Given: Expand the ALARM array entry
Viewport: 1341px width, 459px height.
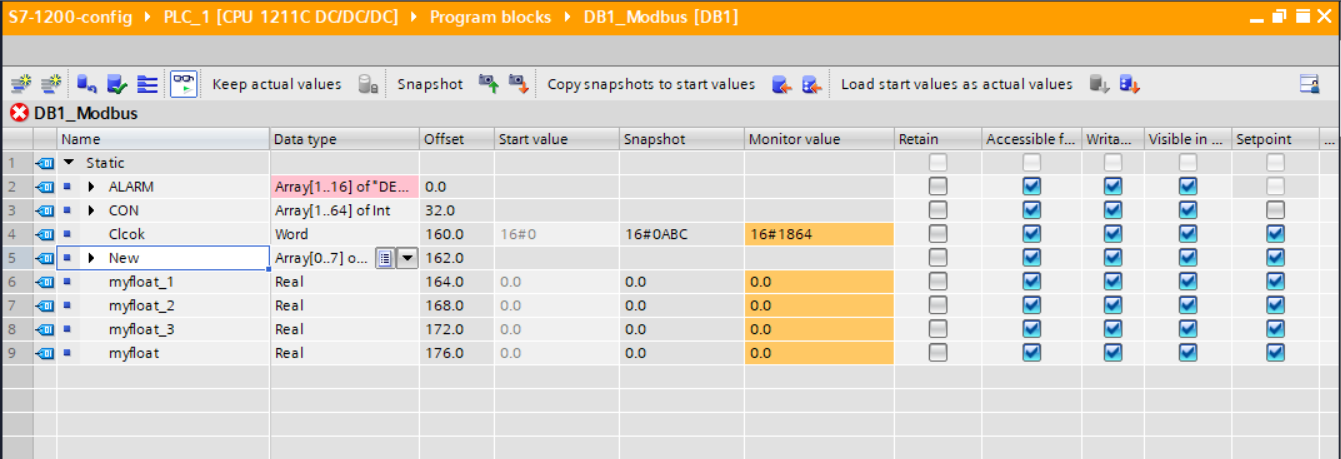Looking at the screenshot, I should pos(92,186).
